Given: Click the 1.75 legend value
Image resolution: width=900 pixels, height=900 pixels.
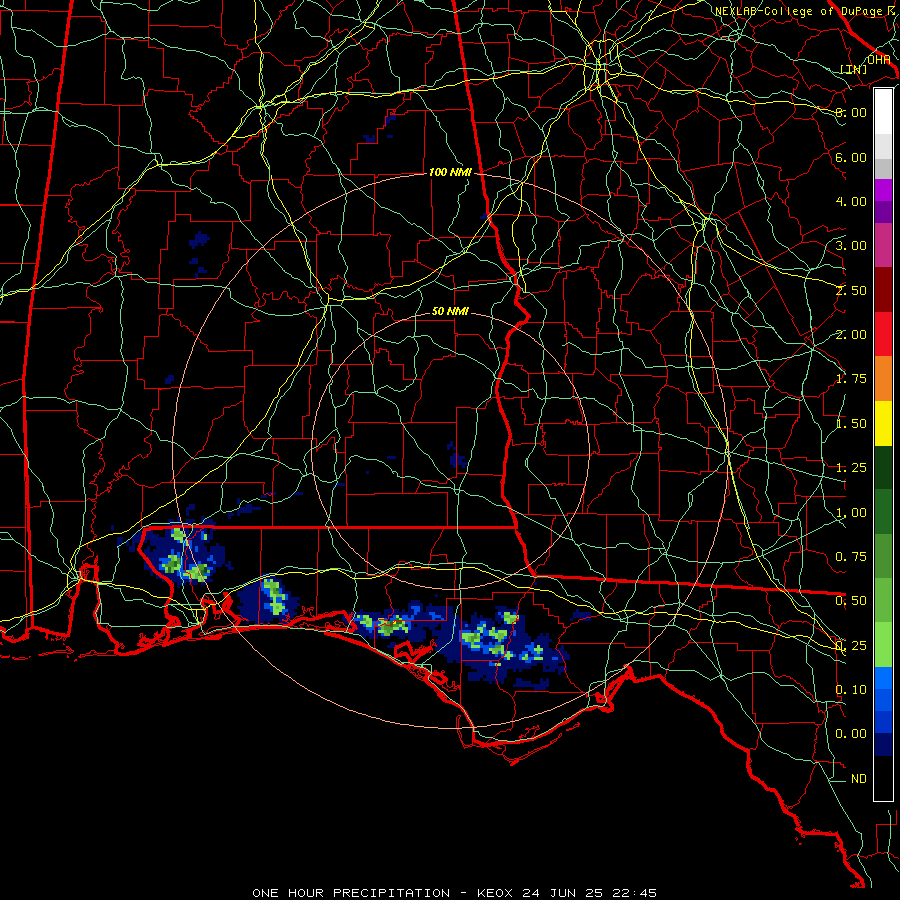Looking at the screenshot, I should pos(851,379).
